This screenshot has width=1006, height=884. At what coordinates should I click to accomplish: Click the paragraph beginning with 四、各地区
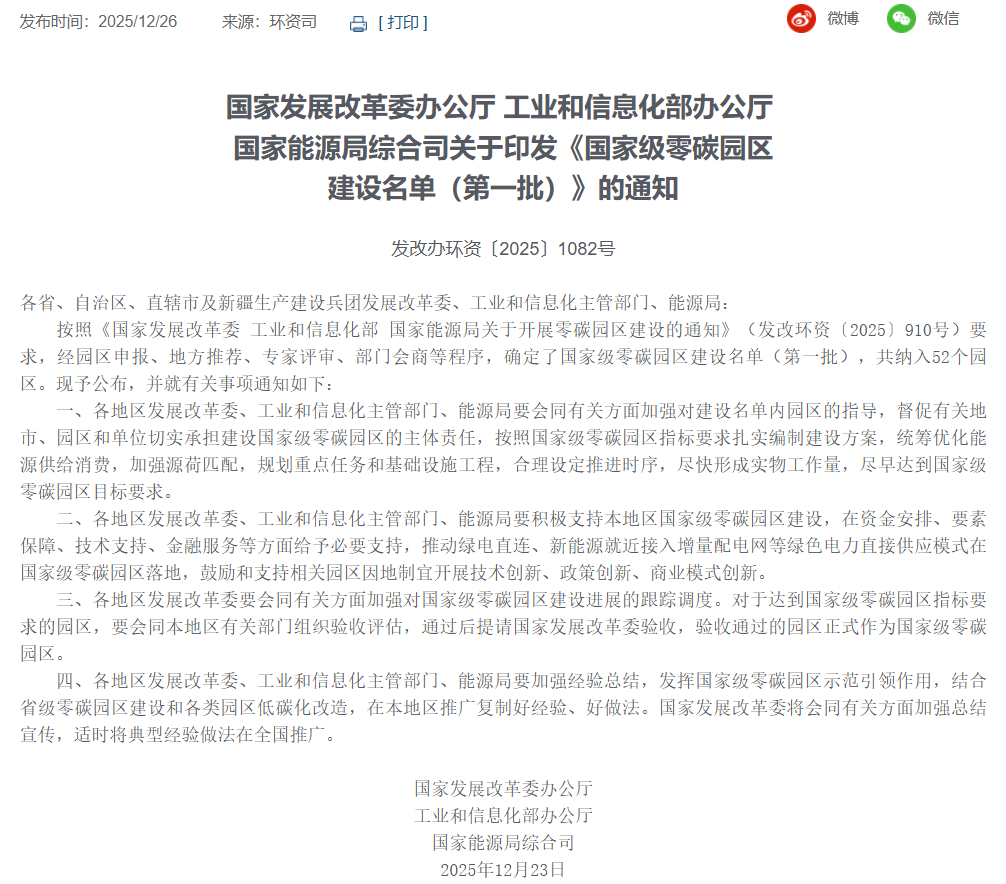(503, 708)
